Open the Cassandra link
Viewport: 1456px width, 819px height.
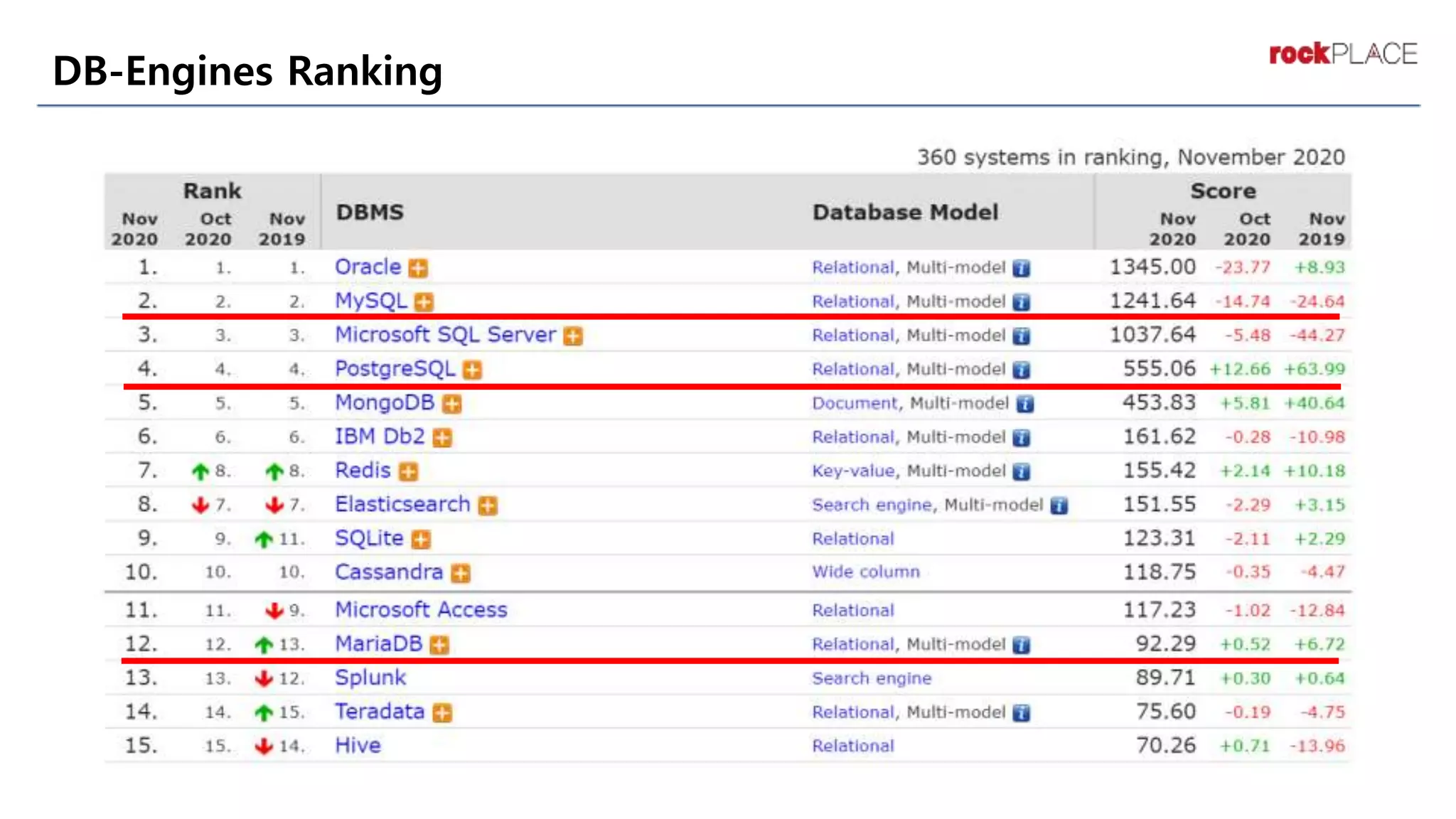[x=389, y=572]
